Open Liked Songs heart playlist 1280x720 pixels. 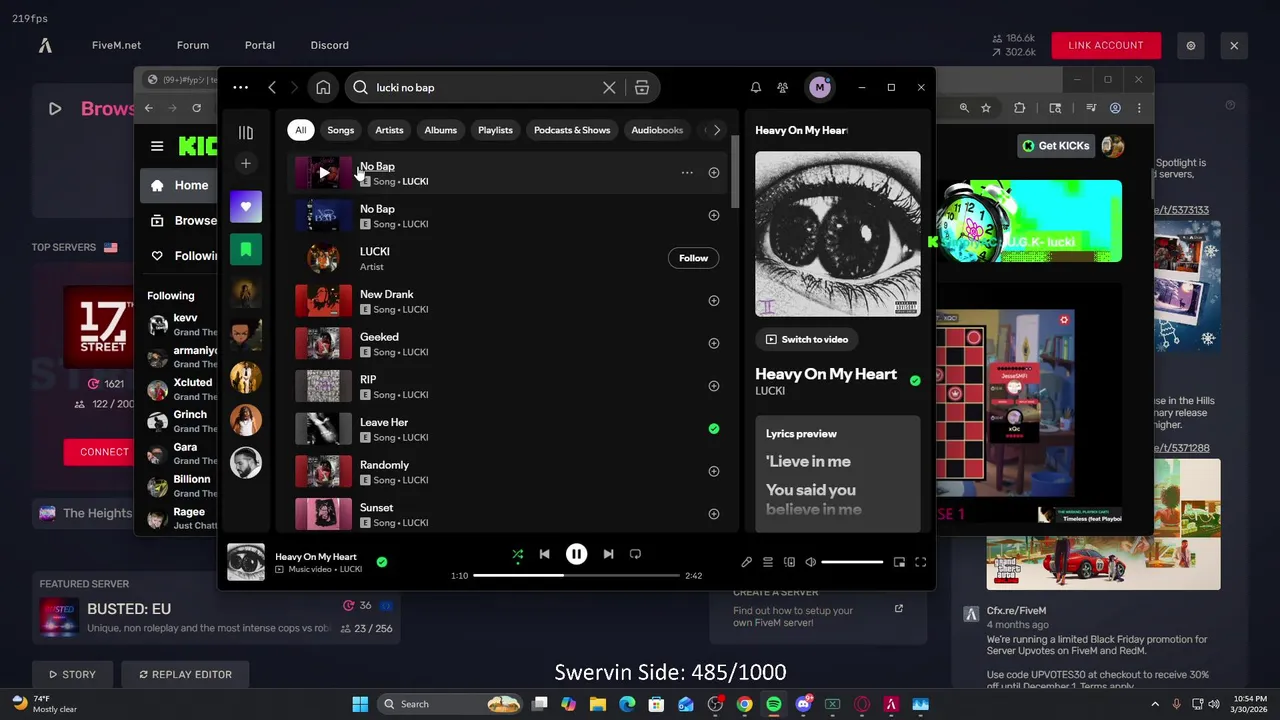[x=246, y=207]
